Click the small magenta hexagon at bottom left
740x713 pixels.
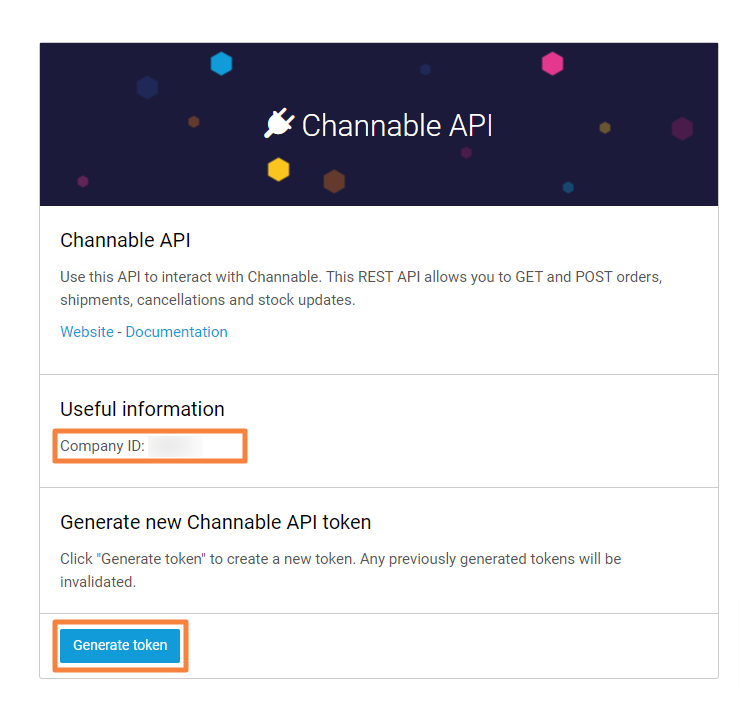pyautogui.click(x=83, y=181)
